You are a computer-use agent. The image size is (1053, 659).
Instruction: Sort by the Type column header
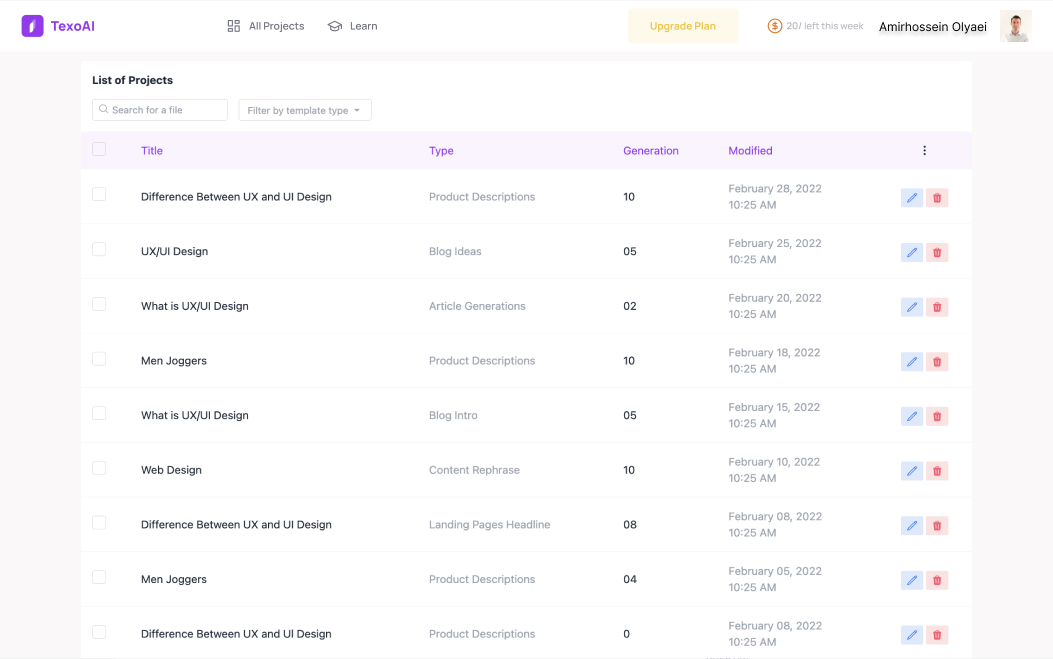tap(441, 150)
